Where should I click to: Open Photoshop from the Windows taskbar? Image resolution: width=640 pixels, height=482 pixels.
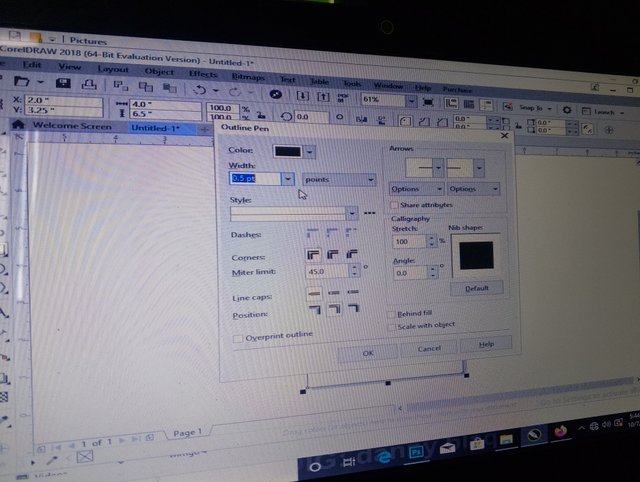(x=416, y=452)
